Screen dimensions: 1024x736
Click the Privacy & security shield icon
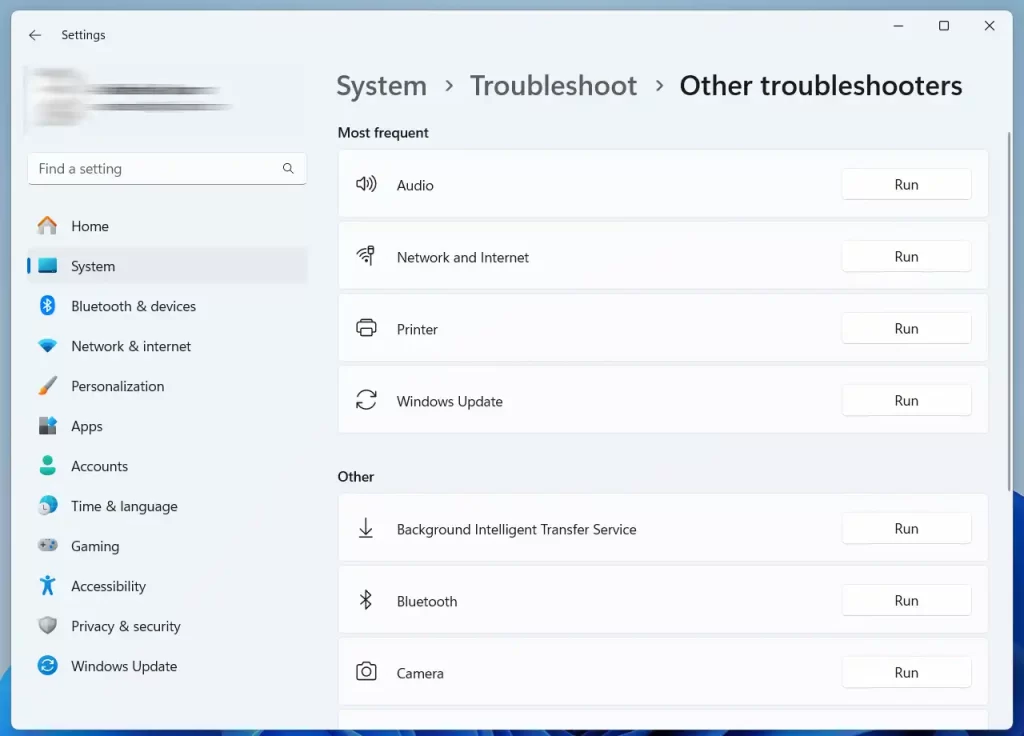point(47,626)
